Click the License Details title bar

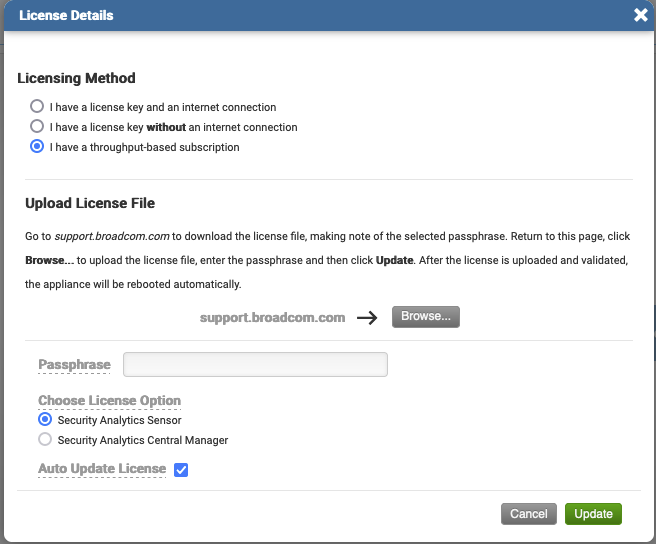(x=300, y=15)
